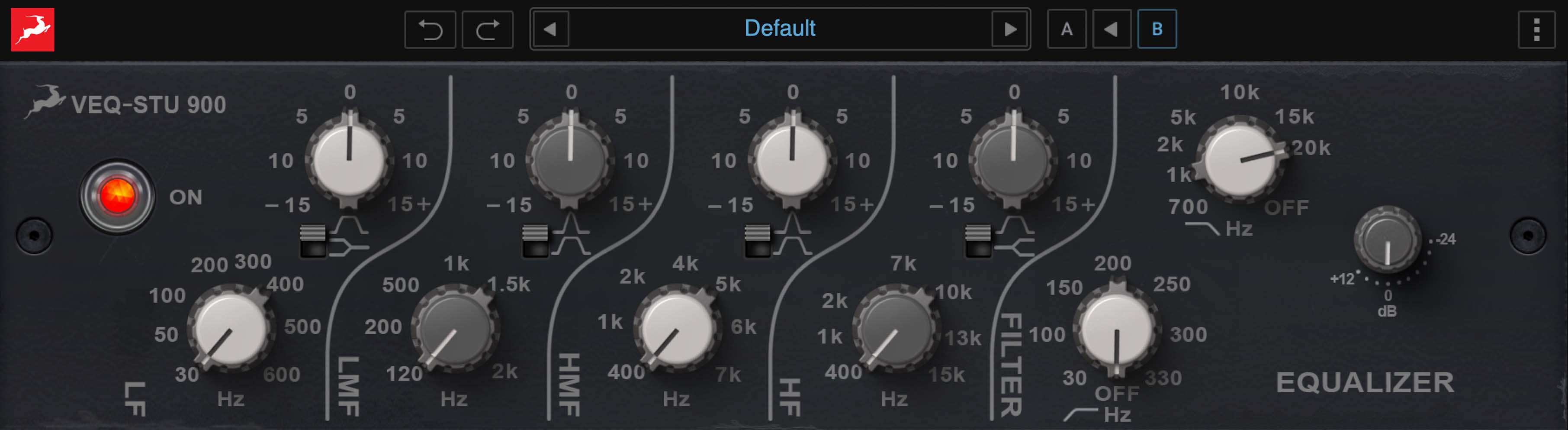Click the redo arrow button
Screen dimensions: 1568x430
pyautogui.click(x=487, y=29)
